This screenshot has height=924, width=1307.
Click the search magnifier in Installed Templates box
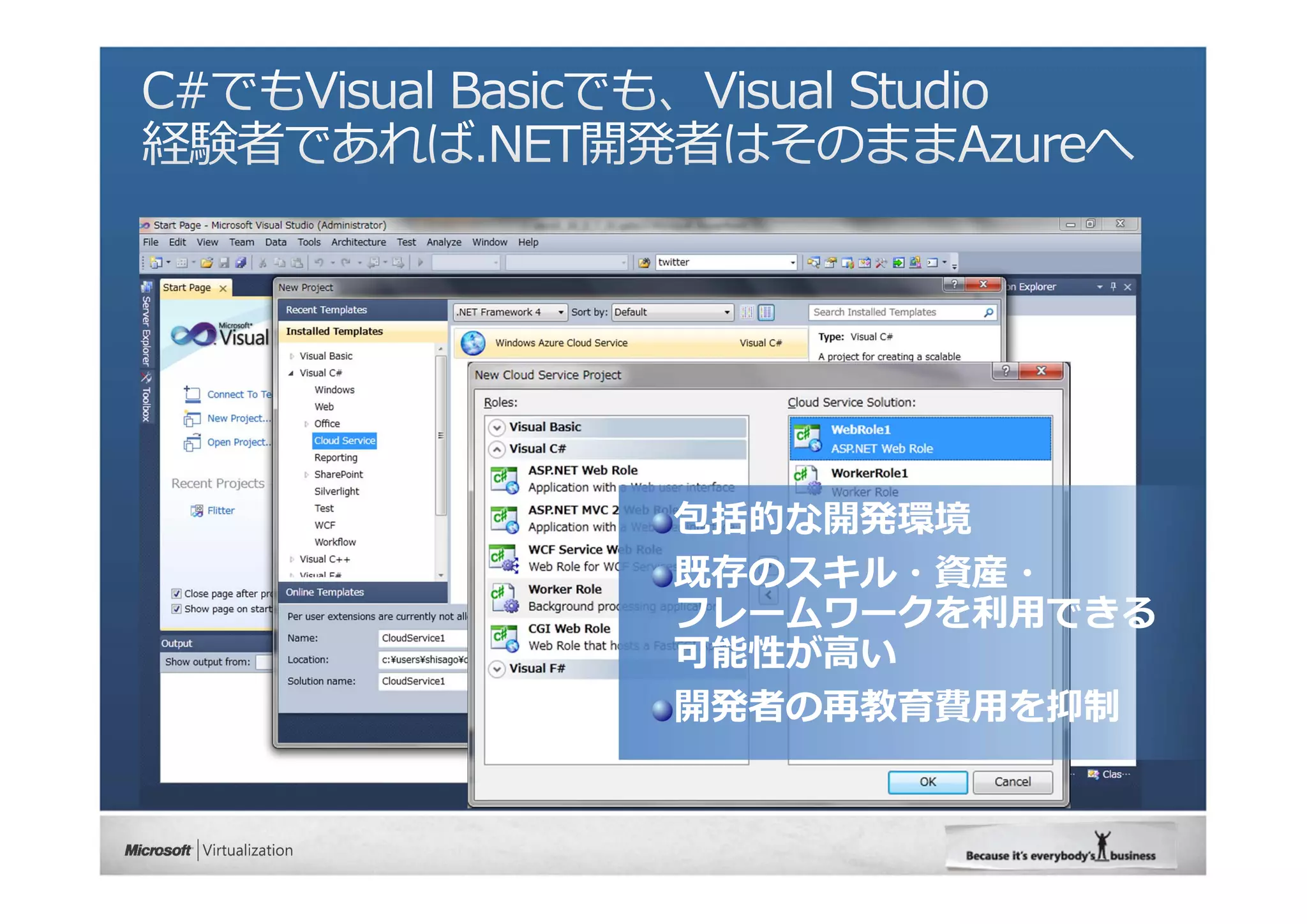pyautogui.click(x=988, y=312)
